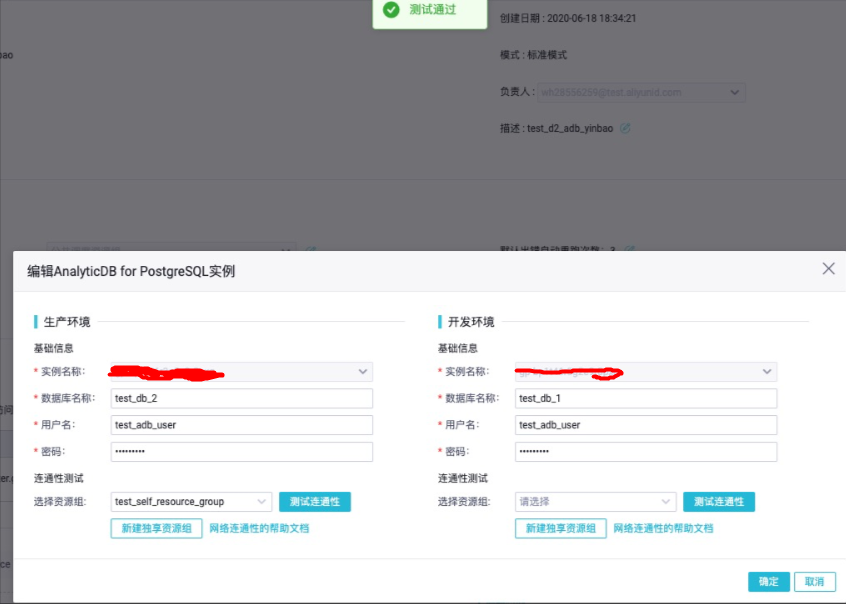
Task: Open the 请选择 resource group dropdown
Action: (x=595, y=502)
